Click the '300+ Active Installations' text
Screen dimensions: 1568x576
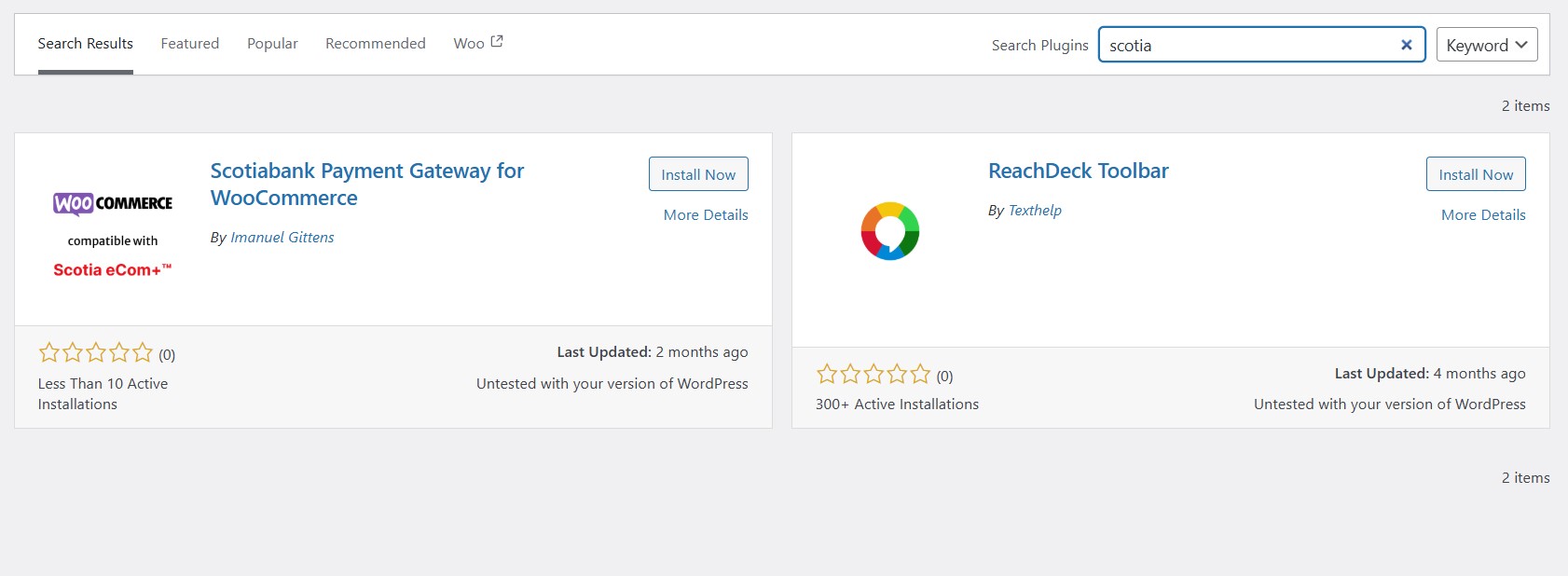tap(897, 405)
